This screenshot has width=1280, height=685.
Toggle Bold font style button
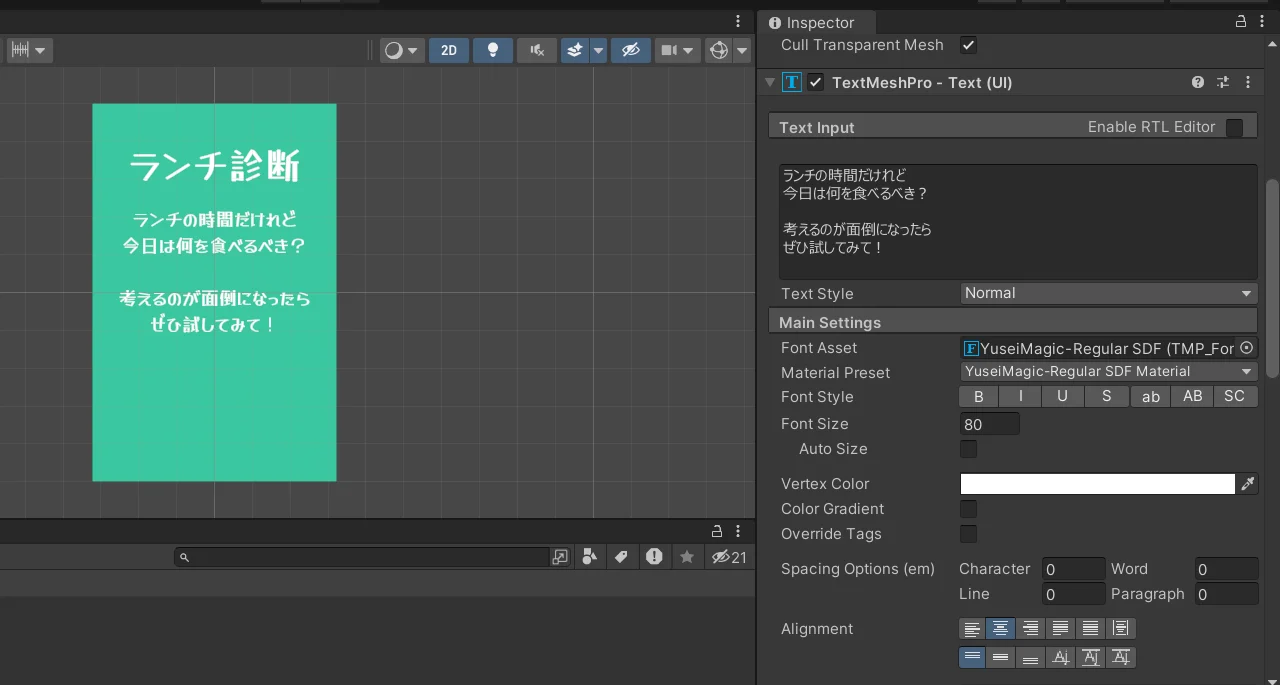[979, 397]
